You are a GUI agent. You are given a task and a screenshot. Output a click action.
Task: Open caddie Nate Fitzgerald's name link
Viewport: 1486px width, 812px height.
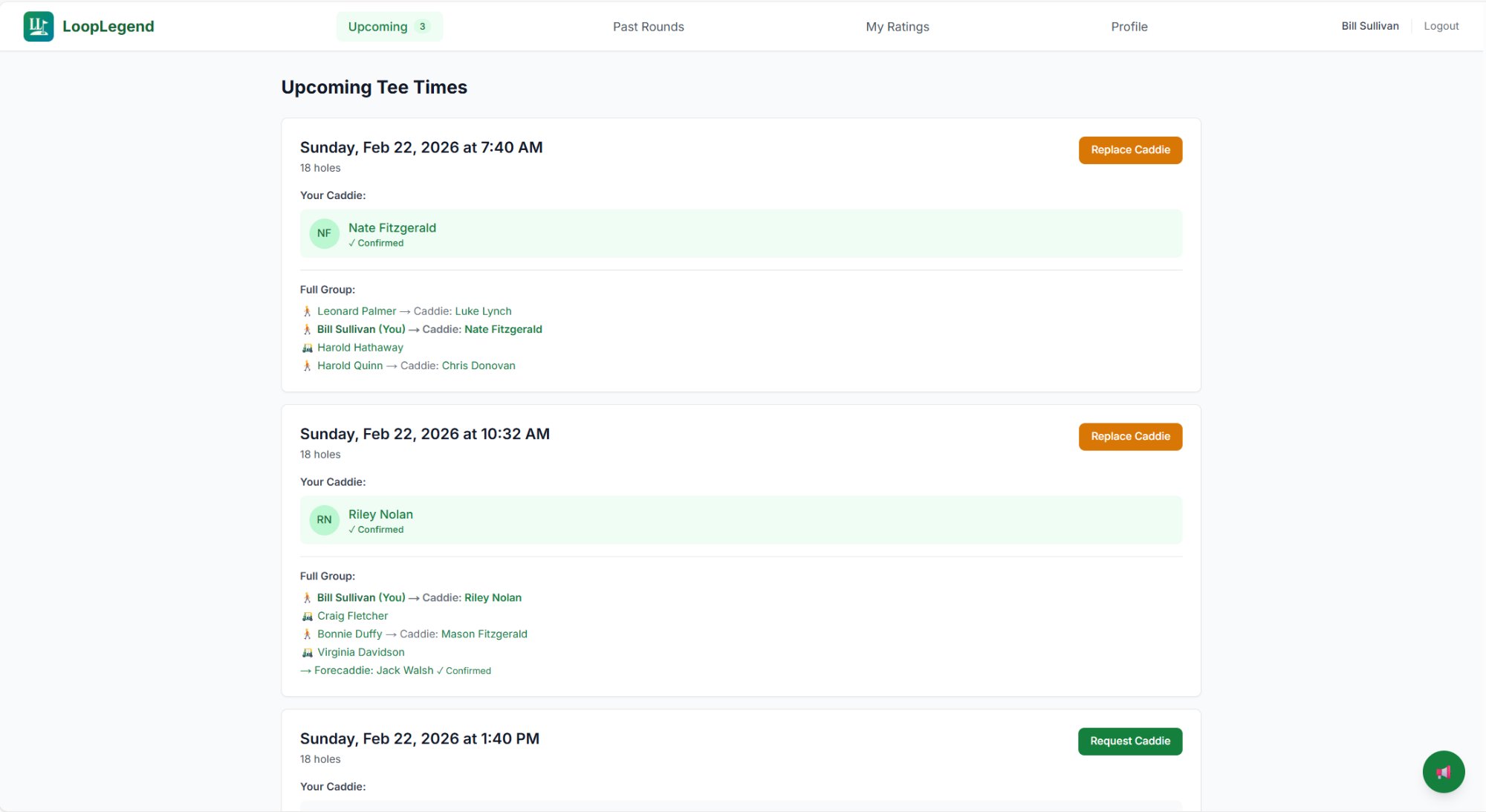pos(392,228)
